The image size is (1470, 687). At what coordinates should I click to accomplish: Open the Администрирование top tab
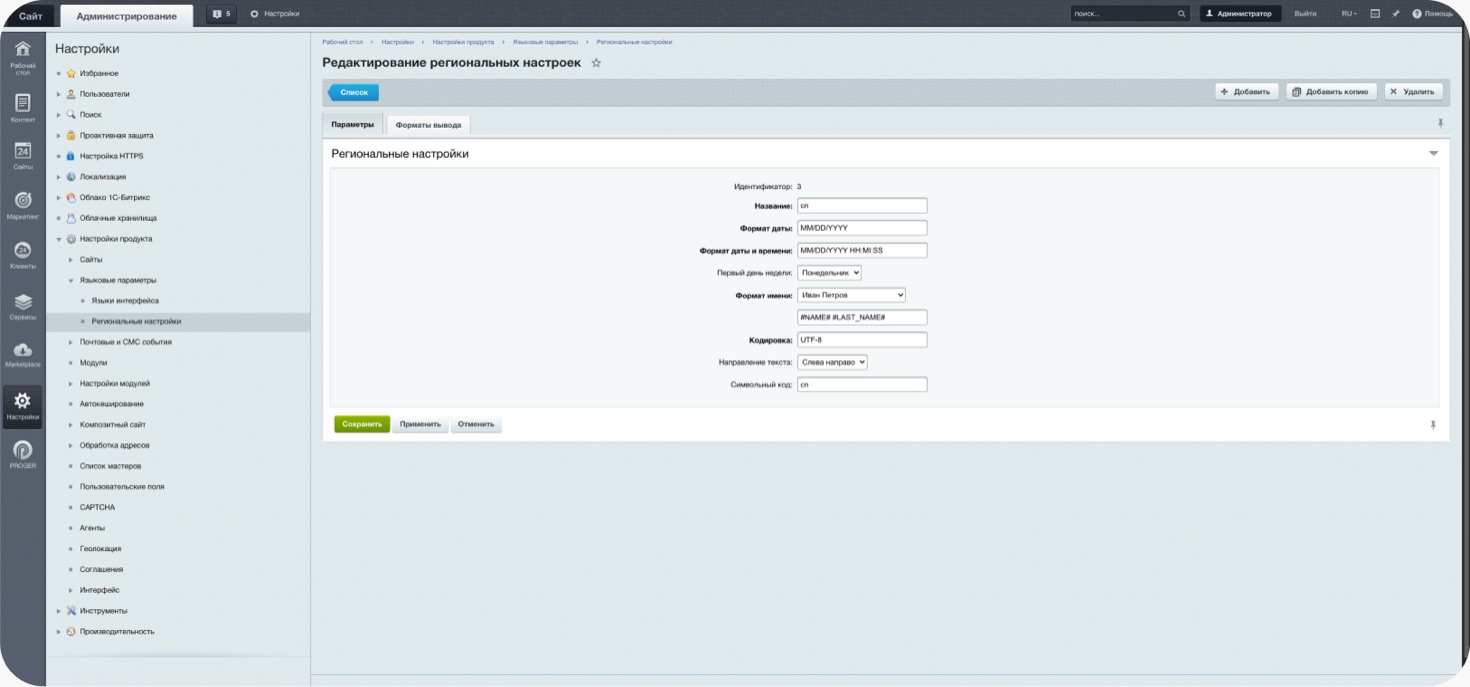click(127, 15)
